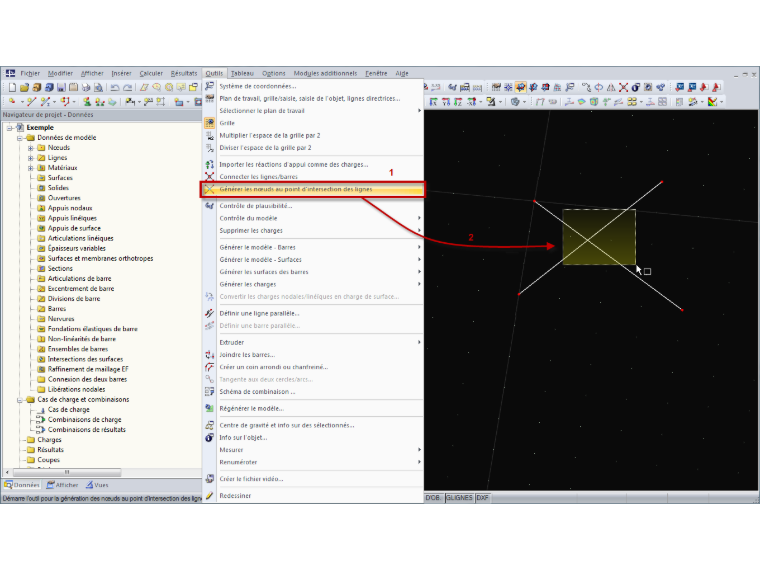Switch to the Vues navigator tab

pyautogui.click(x=97, y=485)
